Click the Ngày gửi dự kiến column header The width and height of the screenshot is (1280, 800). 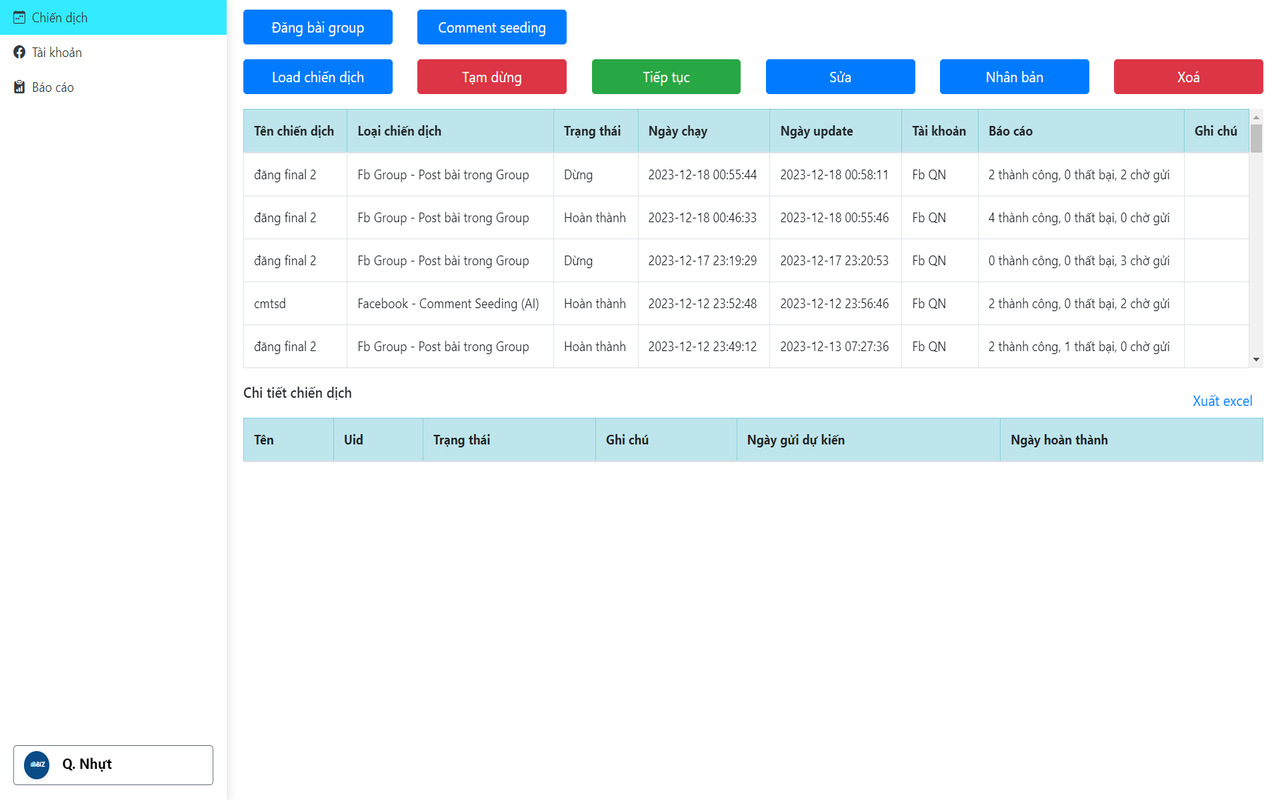[868, 440]
